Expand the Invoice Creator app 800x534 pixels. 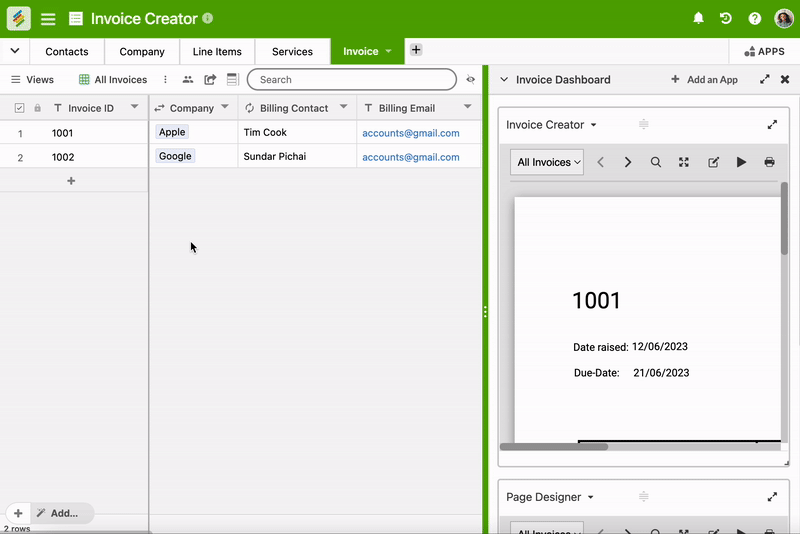[x=772, y=124]
